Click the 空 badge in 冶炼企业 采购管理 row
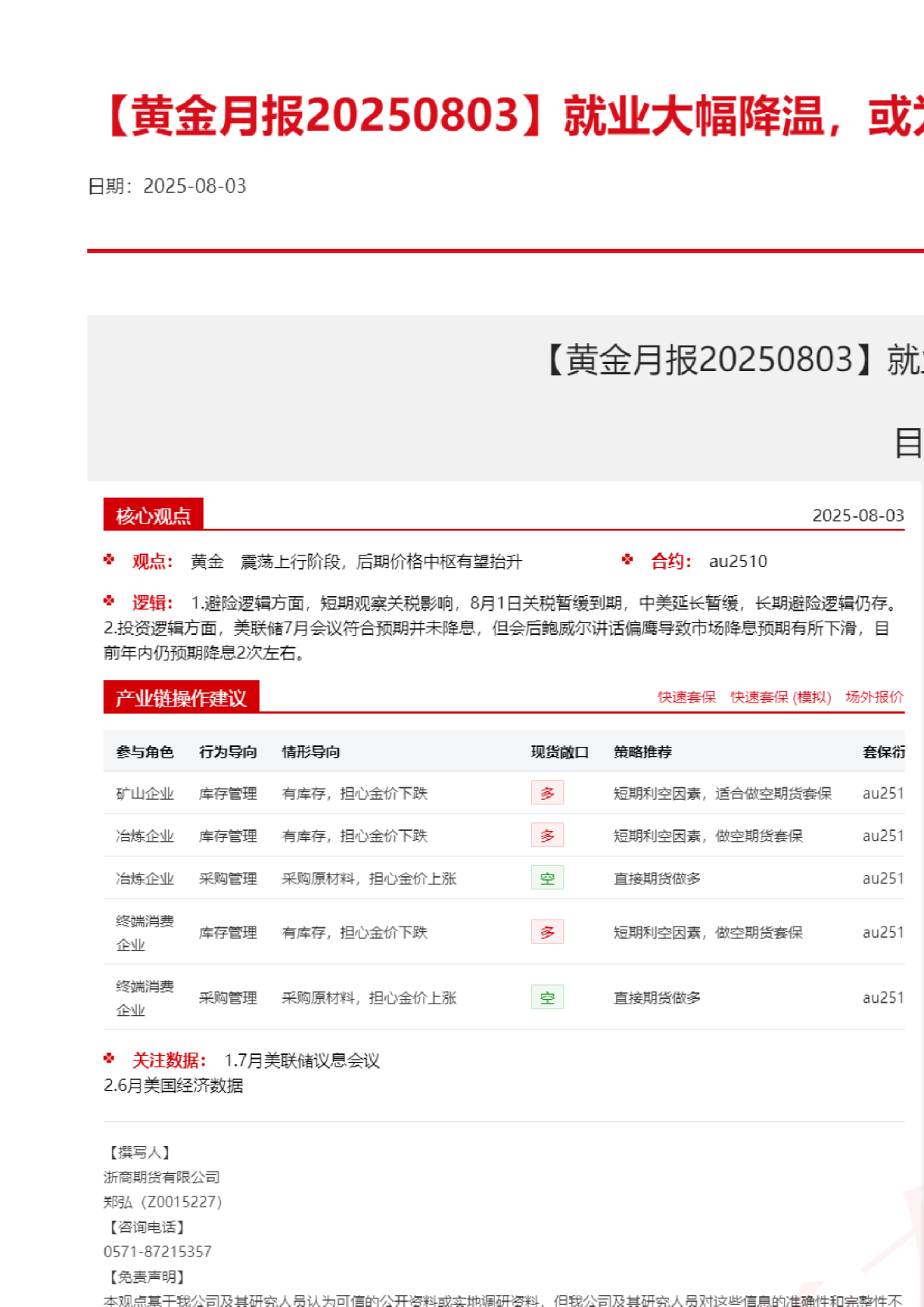 click(547, 878)
